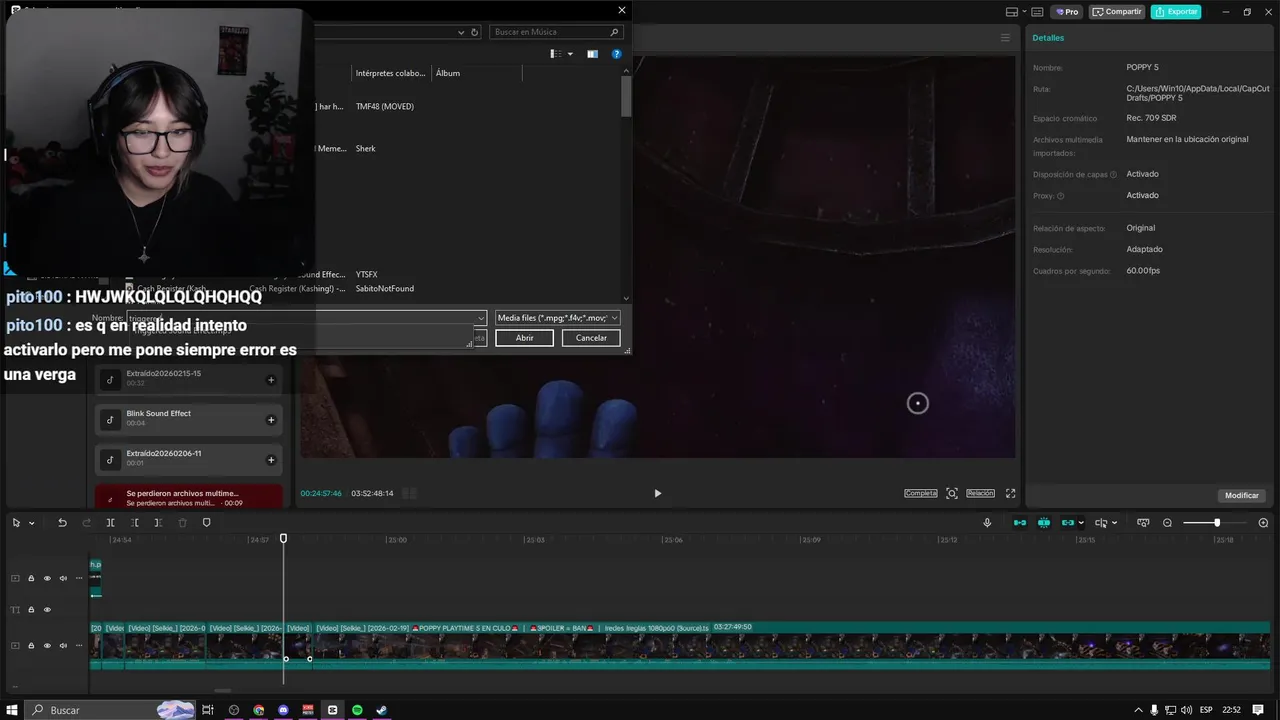
Task: Open the layout selector icon in title bar
Action: tap(1012, 12)
